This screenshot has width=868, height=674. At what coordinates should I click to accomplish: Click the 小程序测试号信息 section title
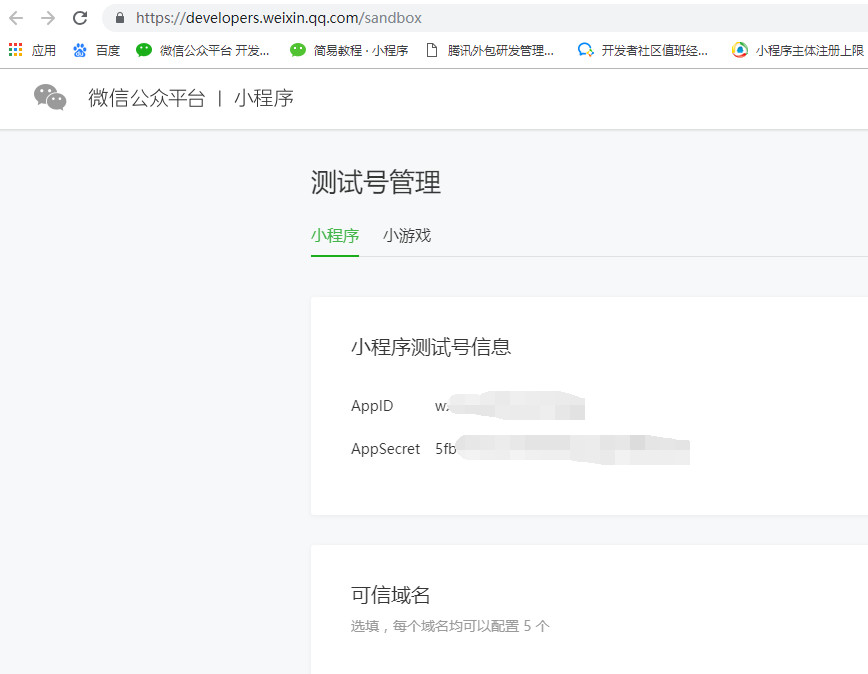[431, 347]
